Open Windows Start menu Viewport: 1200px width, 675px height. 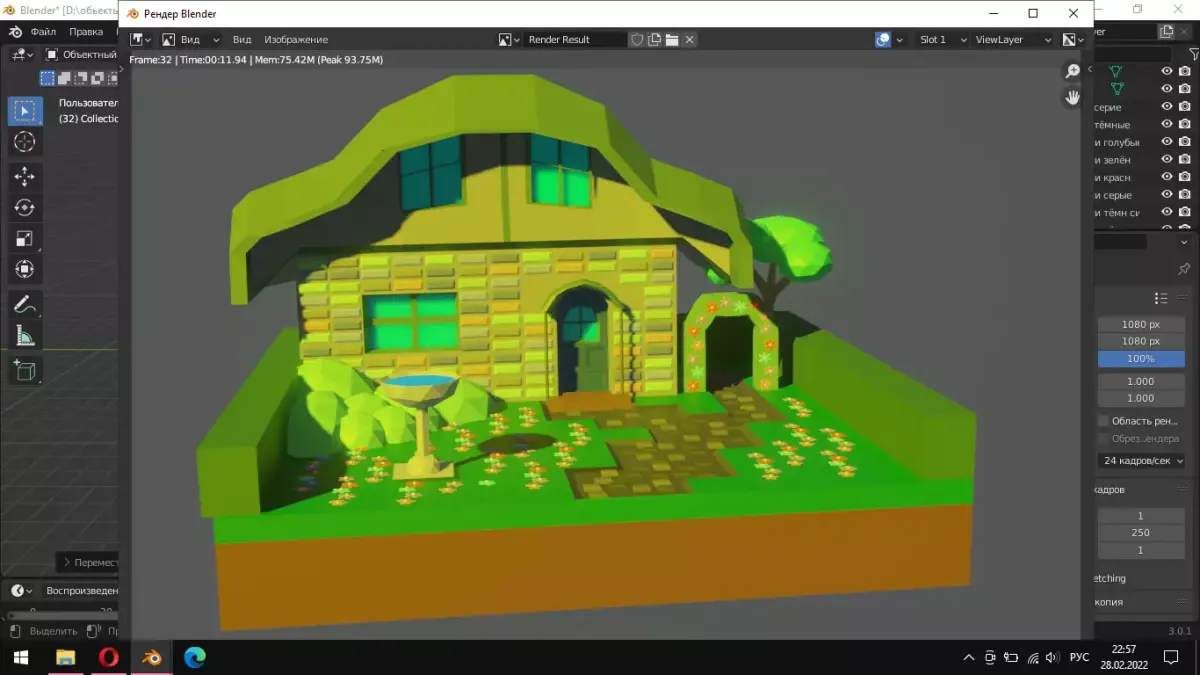point(21,657)
